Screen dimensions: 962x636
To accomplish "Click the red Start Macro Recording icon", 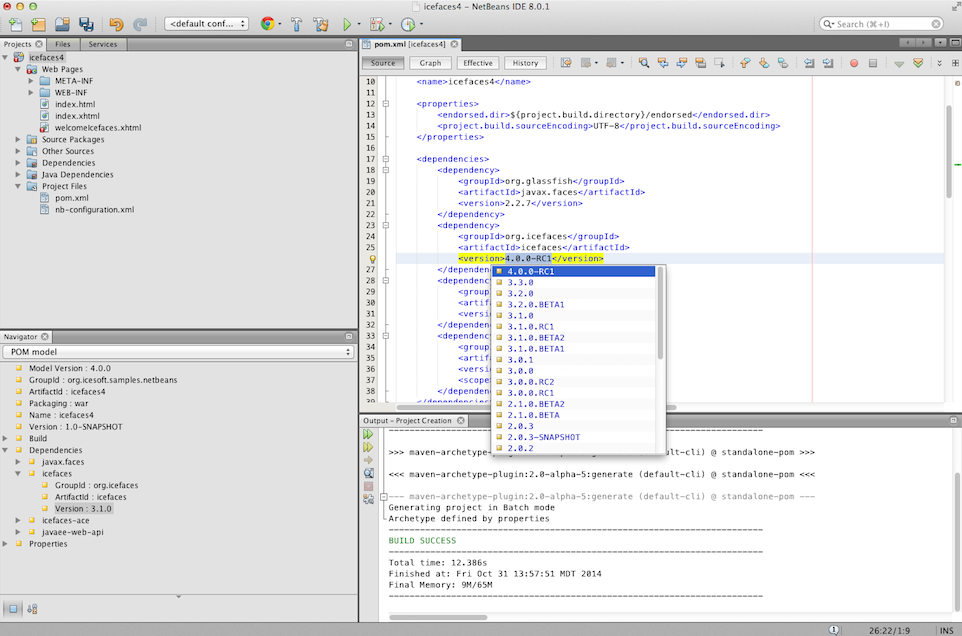I will point(854,63).
